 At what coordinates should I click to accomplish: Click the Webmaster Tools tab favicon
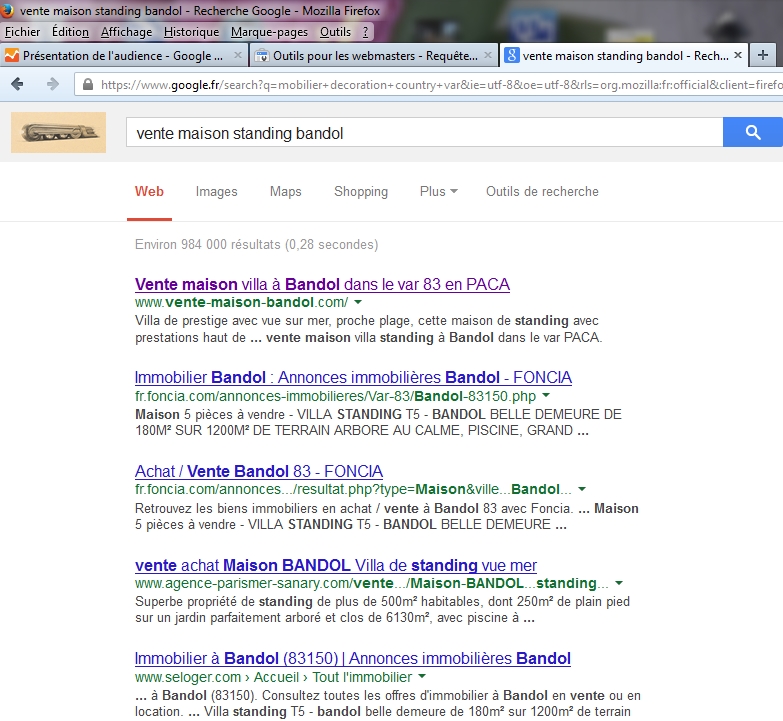[262, 55]
